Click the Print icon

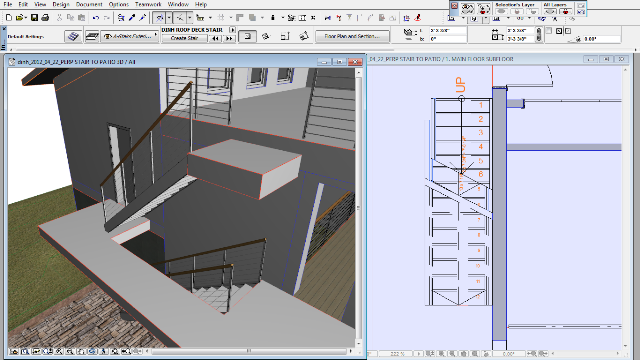(x=45, y=18)
